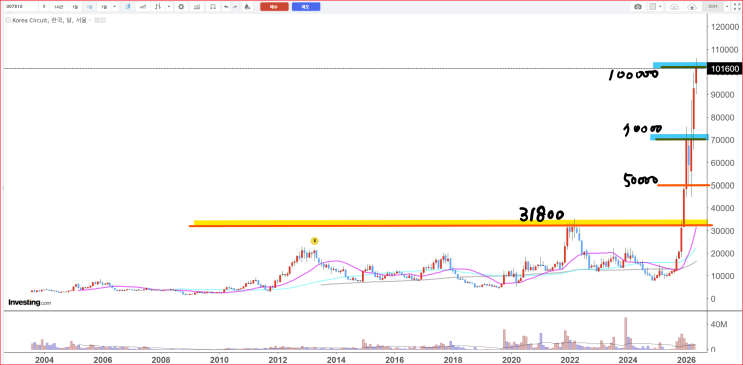Click the red 매수 buy button
743x365 pixels.
(274, 7)
